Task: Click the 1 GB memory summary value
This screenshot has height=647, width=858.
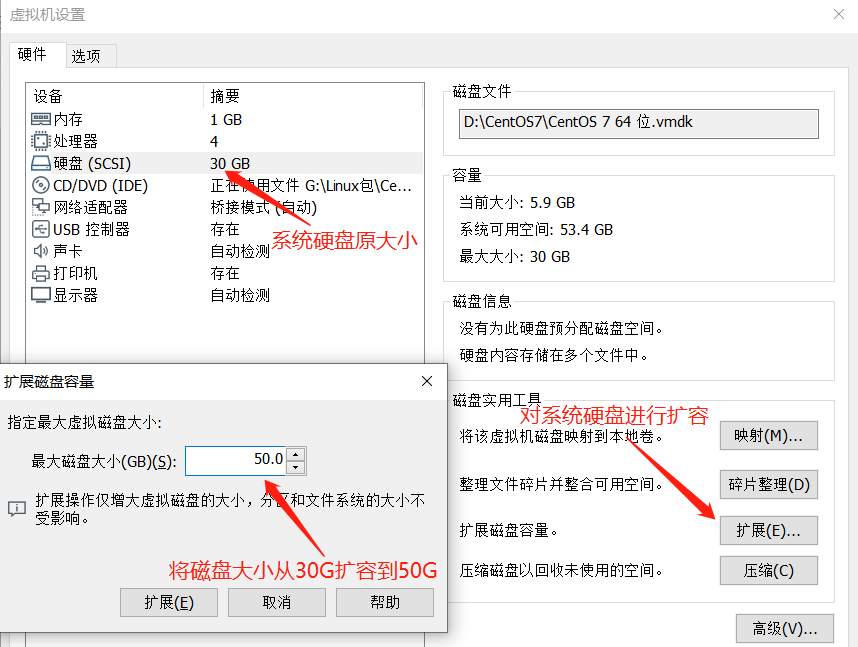Action: click(x=226, y=119)
